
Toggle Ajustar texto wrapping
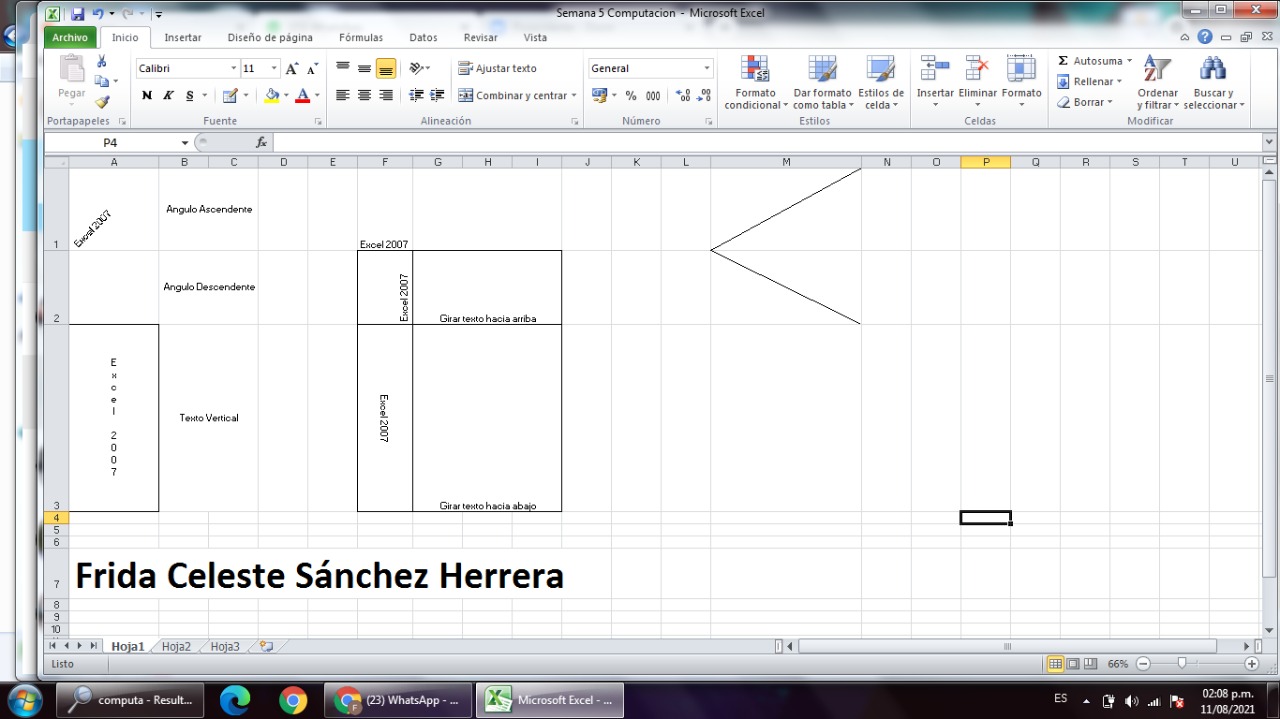pyautogui.click(x=498, y=69)
